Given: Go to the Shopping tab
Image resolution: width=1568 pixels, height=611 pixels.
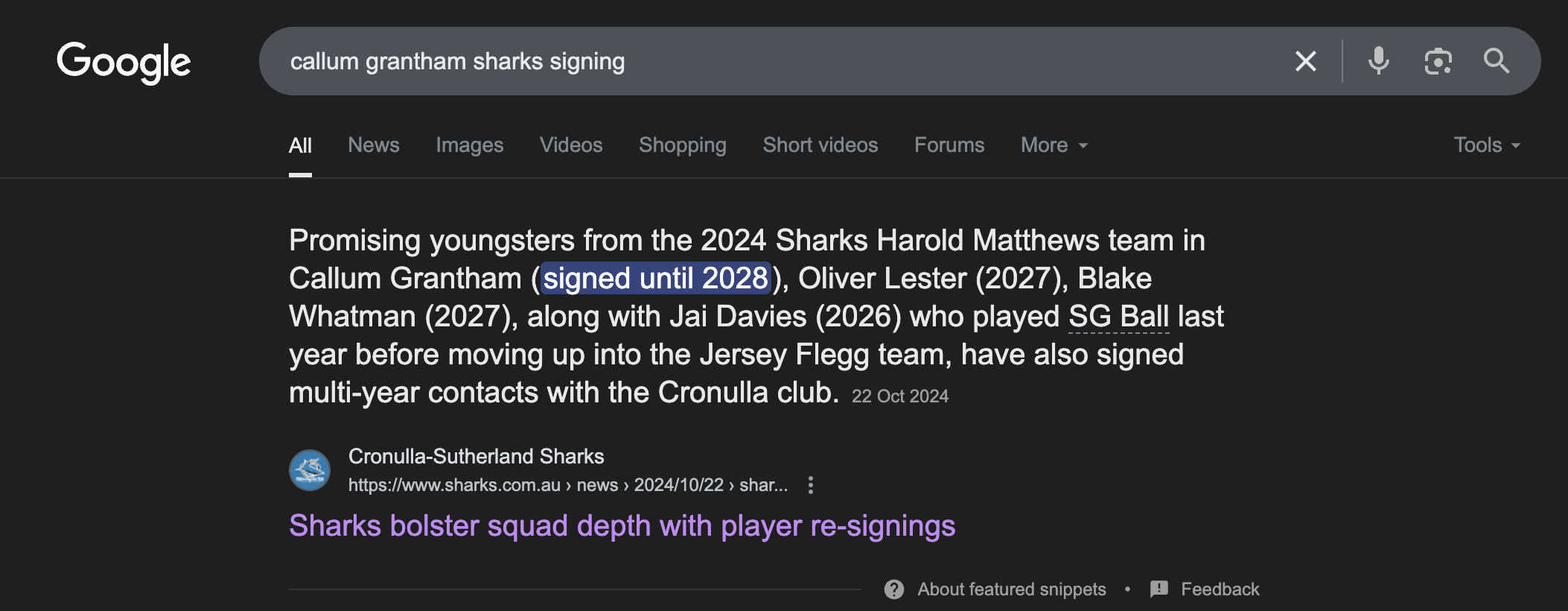Looking at the screenshot, I should point(683,145).
